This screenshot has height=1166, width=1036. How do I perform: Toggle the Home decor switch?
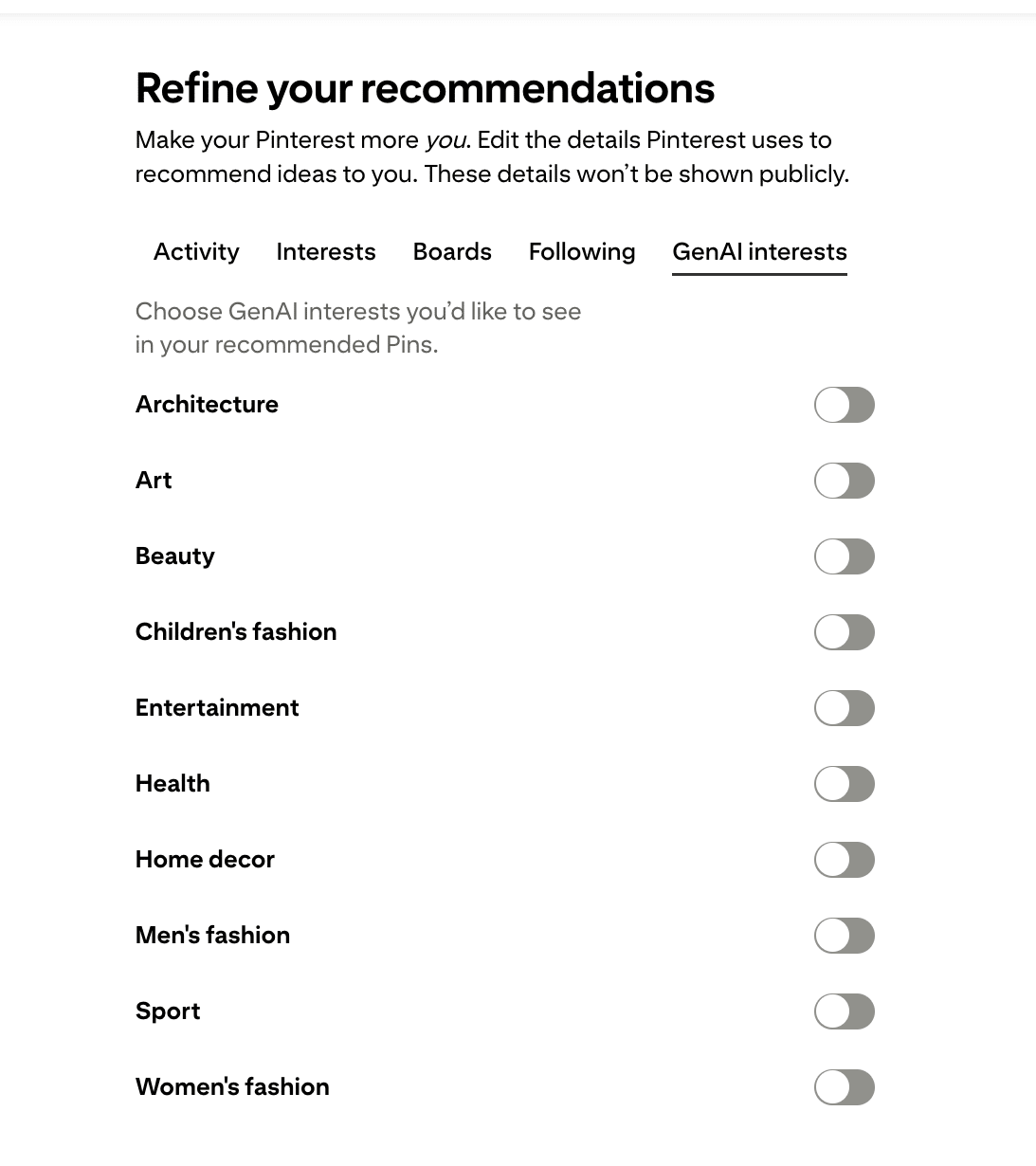pyautogui.click(x=844, y=860)
